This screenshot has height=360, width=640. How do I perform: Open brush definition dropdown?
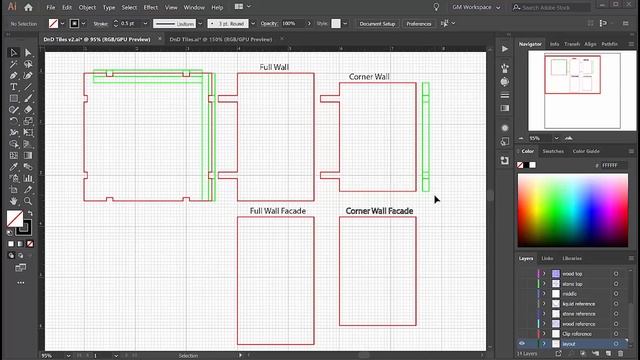(253, 24)
